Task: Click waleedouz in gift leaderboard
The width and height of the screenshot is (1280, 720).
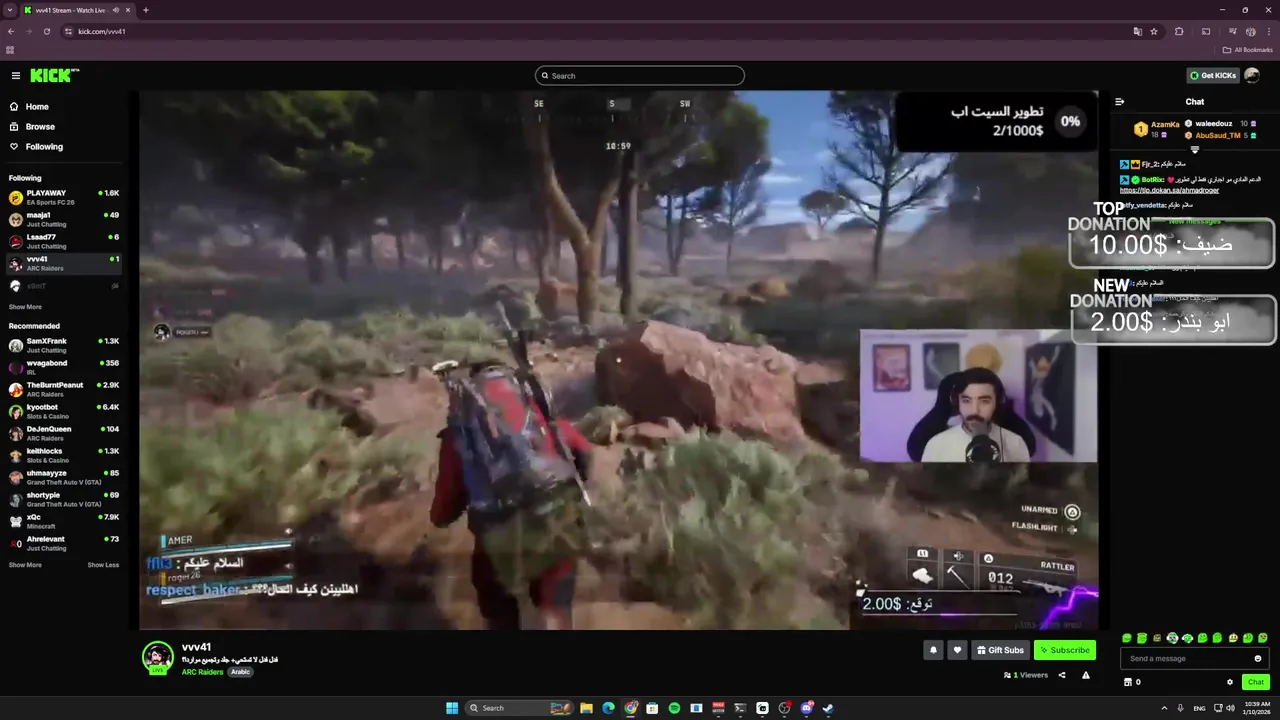Action: point(1213,124)
